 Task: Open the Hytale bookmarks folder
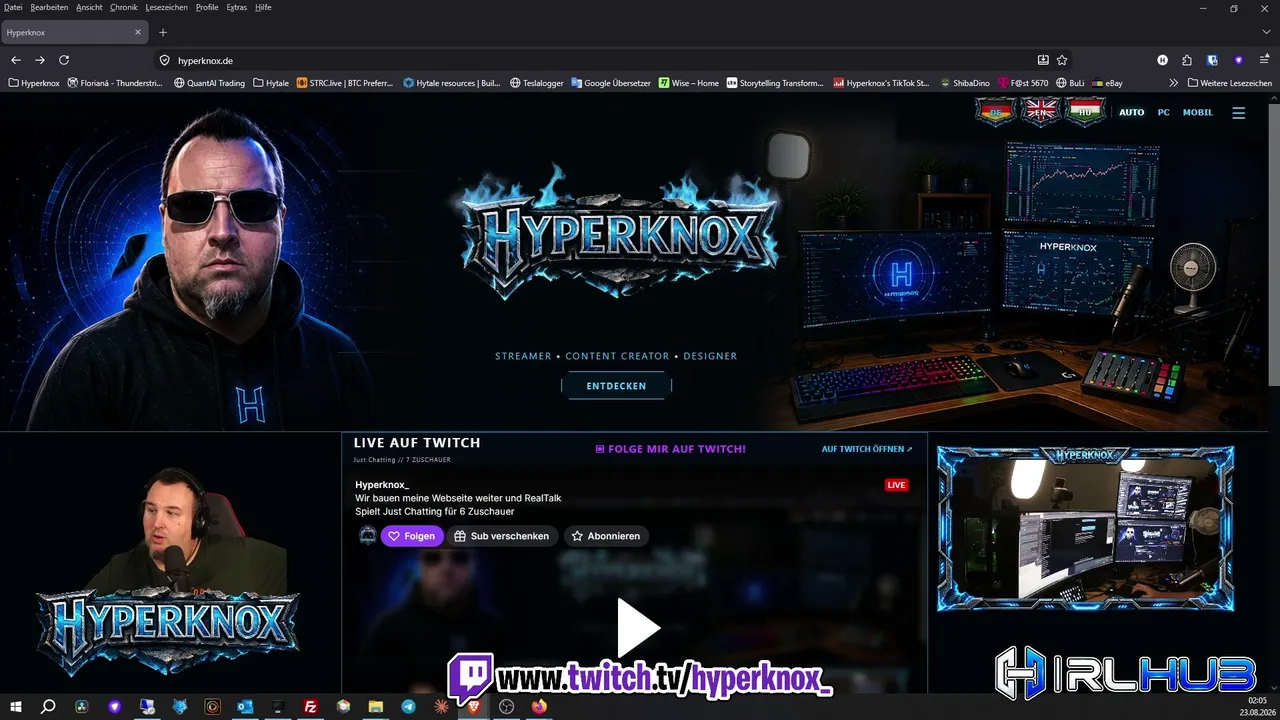click(271, 83)
